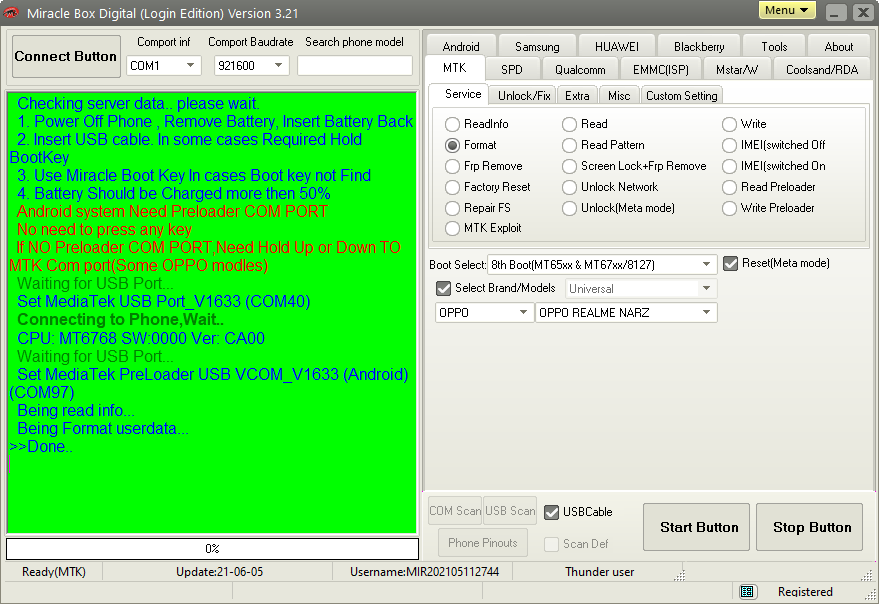
Task: Open the Menu dropdown in title bar
Action: point(787,11)
